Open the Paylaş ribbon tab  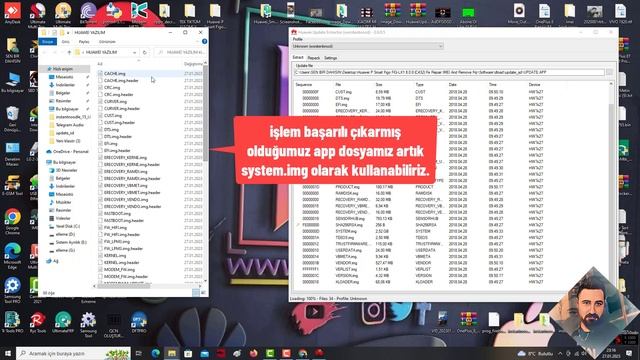pyautogui.click(x=84, y=42)
